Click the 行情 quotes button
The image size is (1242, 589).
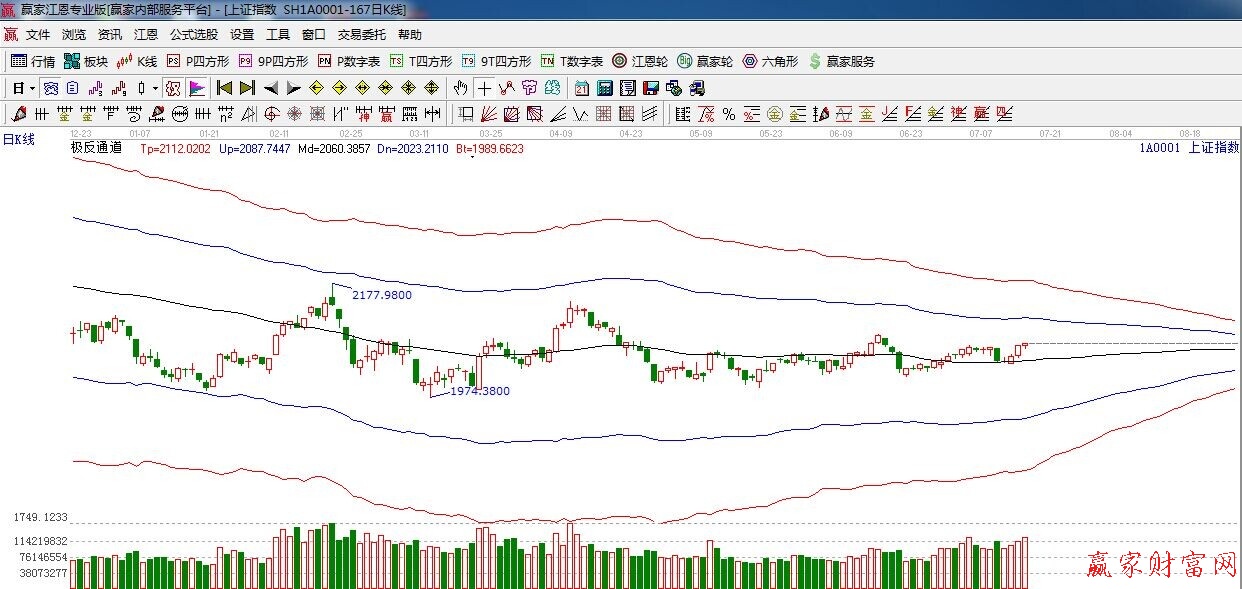click(x=33, y=61)
